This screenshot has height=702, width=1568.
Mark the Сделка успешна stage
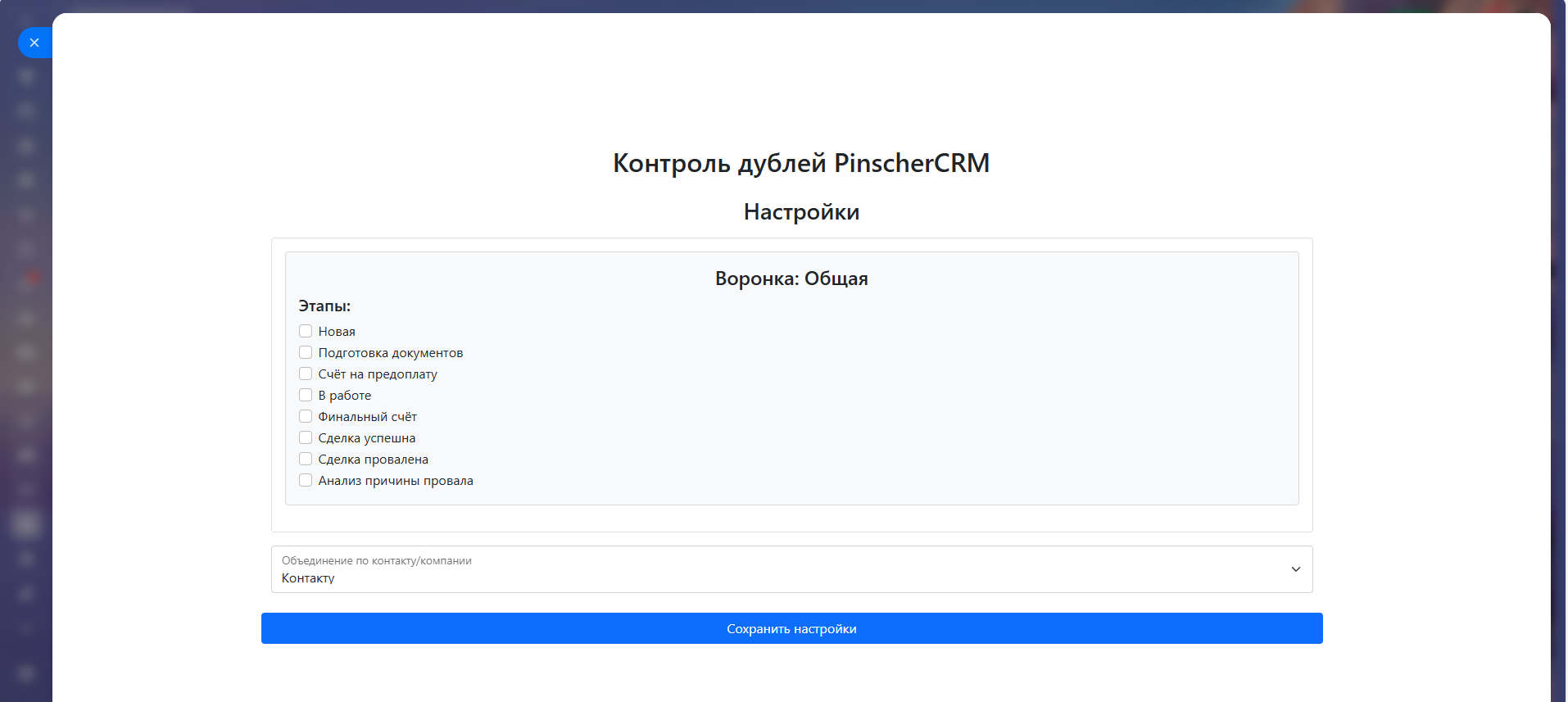pos(306,437)
